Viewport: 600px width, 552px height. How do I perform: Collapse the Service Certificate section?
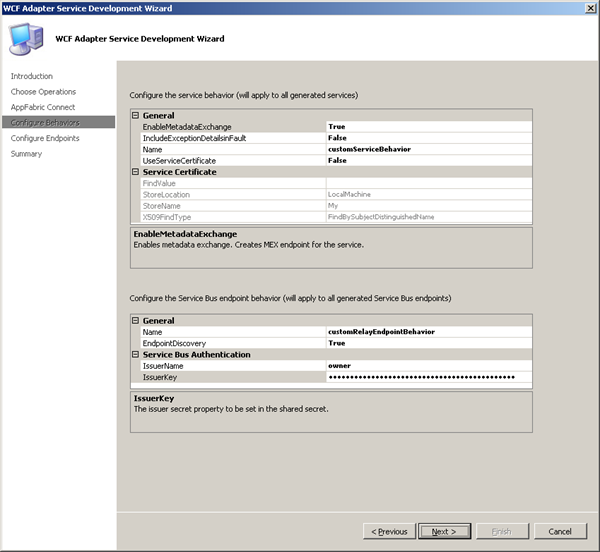click(135, 172)
